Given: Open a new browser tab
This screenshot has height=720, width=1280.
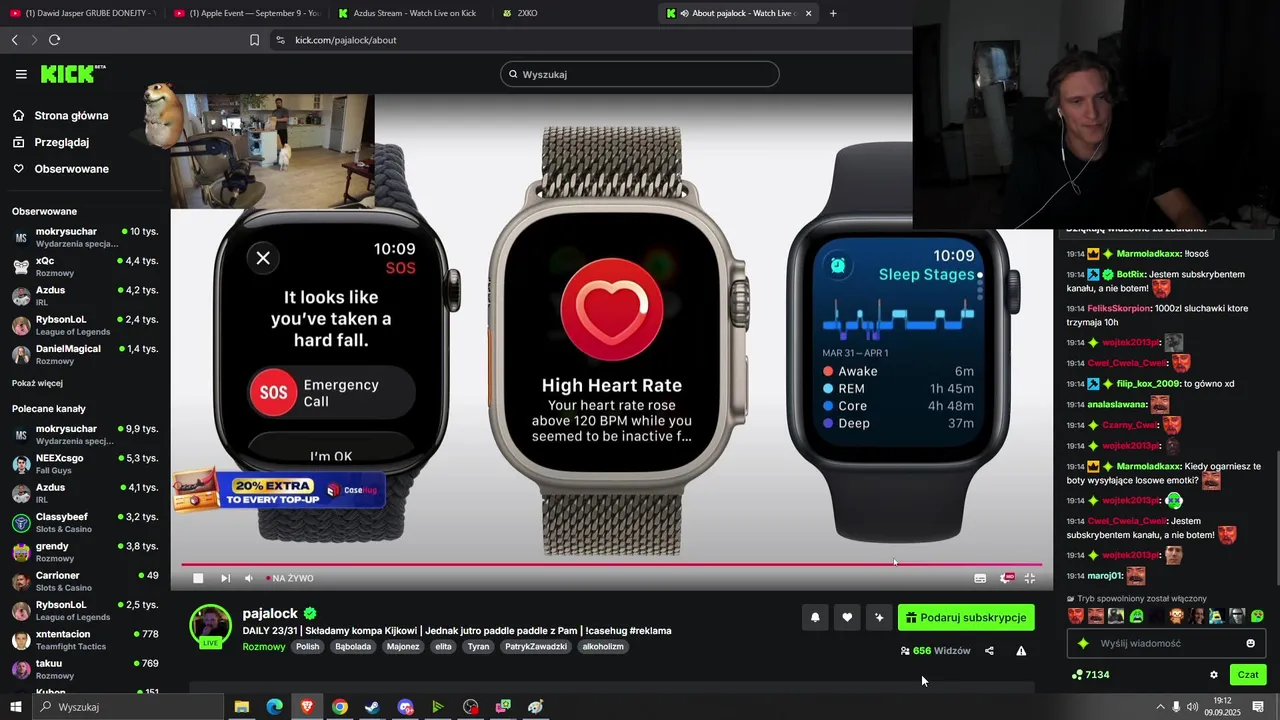Looking at the screenshot, I should click(x=833, y=13).
